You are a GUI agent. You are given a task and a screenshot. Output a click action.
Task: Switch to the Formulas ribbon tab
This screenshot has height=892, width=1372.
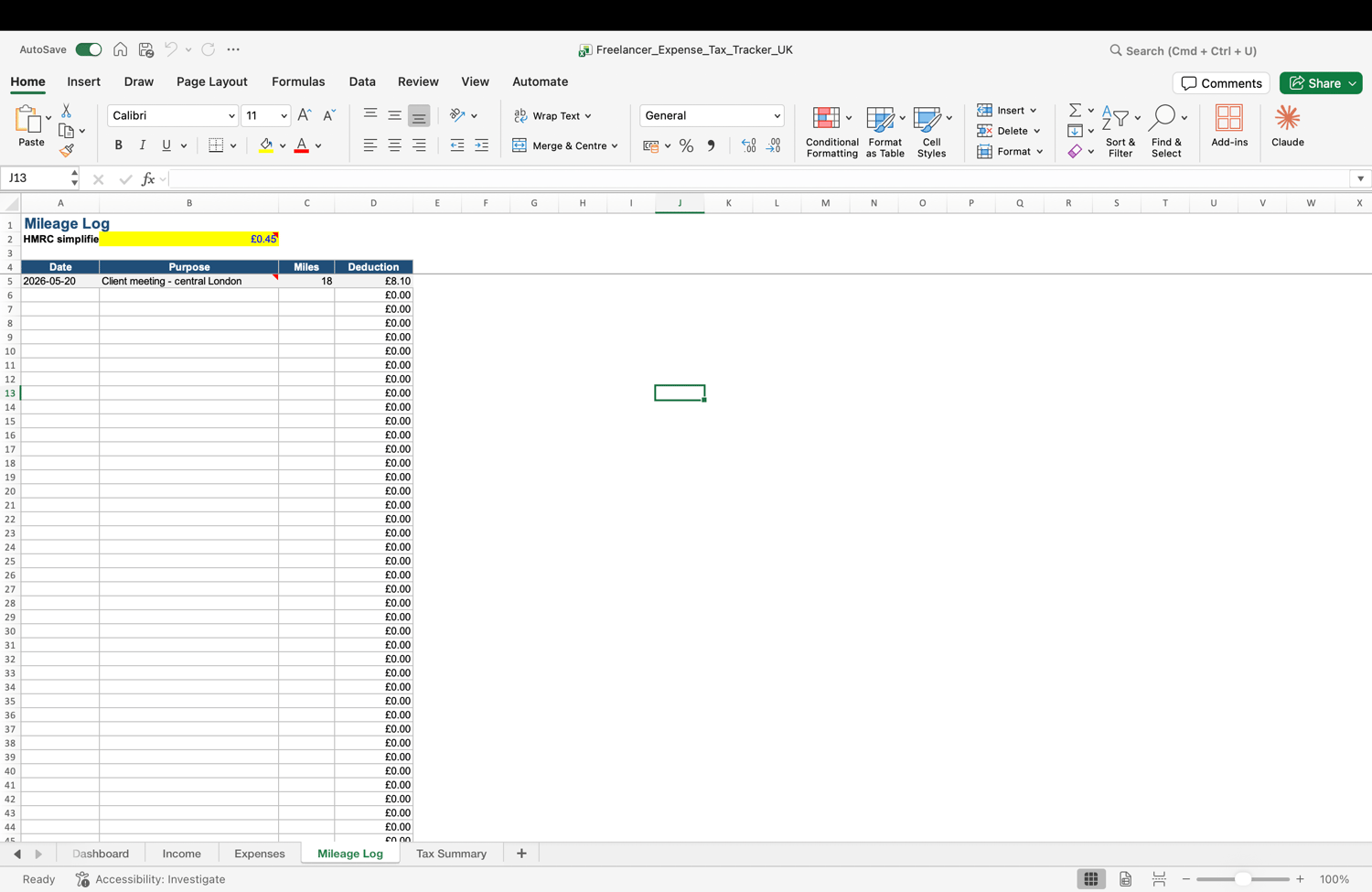298,81
